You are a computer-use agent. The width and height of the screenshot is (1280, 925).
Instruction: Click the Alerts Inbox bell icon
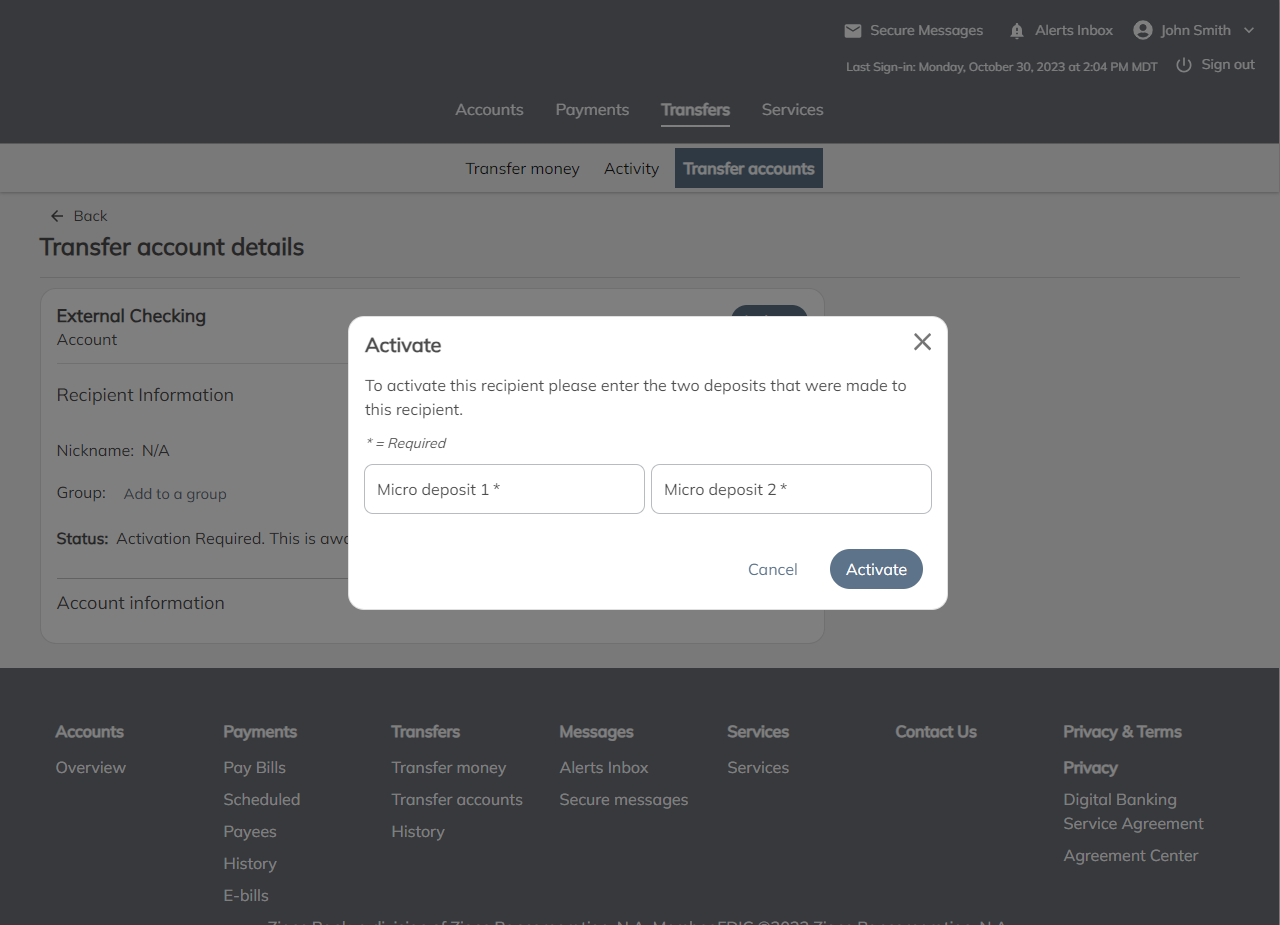click(x=1017, y=31)
